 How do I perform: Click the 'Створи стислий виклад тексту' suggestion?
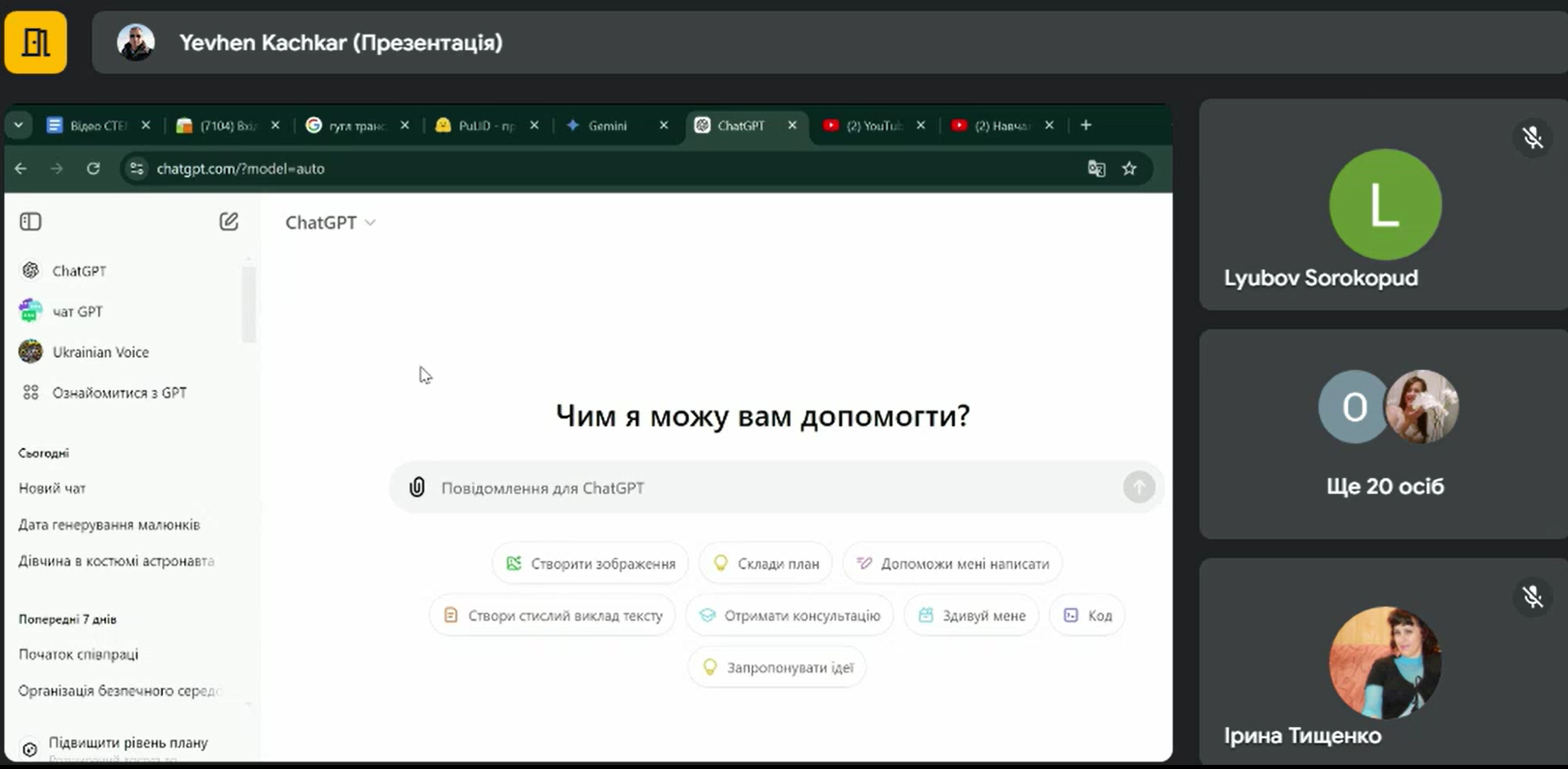pos(553,615)
